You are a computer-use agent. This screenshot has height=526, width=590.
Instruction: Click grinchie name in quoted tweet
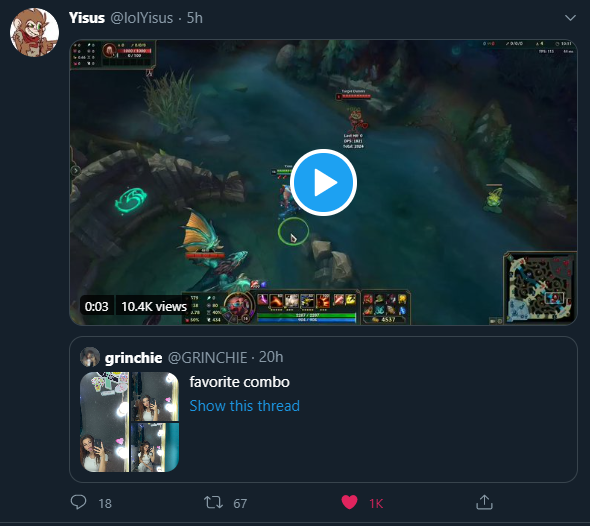pos(134,358)
